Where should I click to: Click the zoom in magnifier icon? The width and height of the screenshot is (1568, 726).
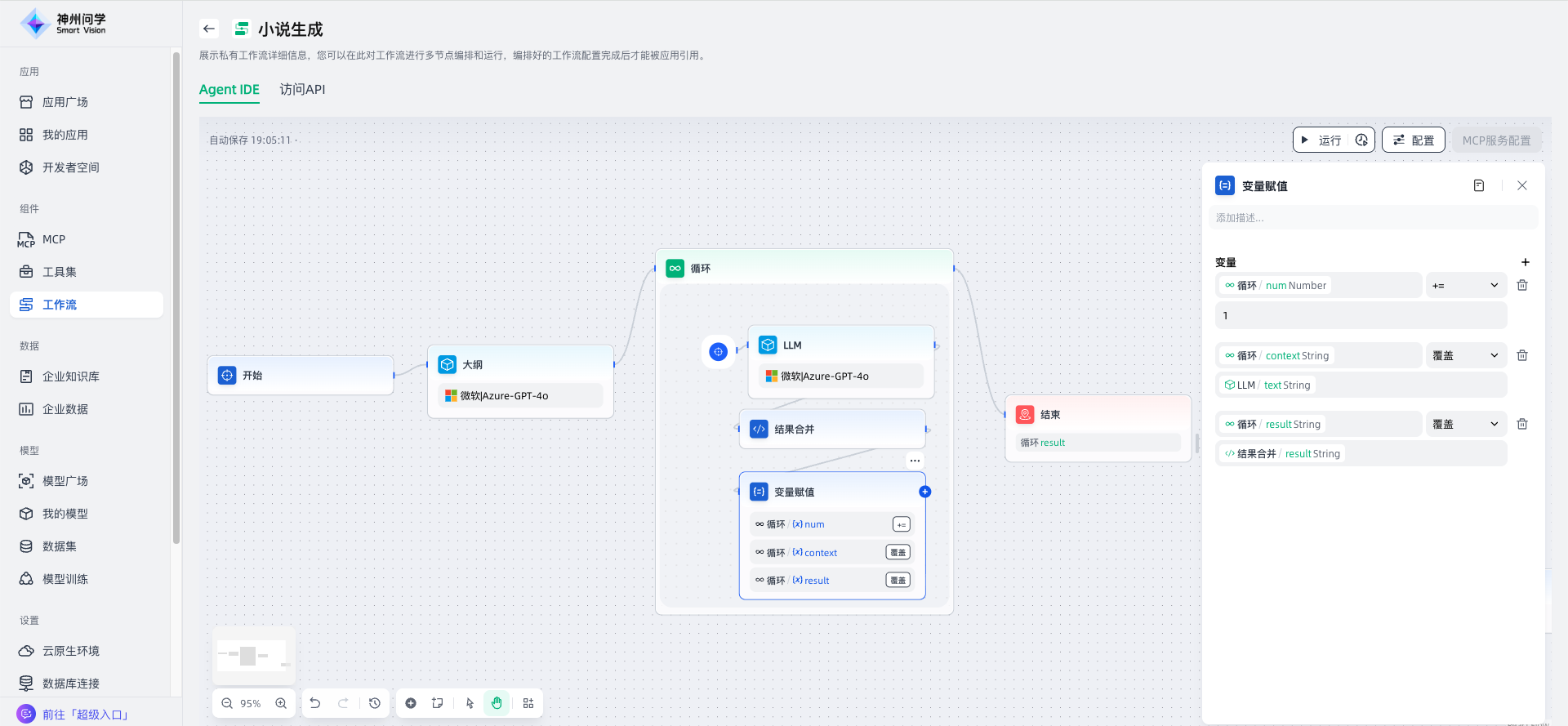pyautogui.click(x=281, y=703)
